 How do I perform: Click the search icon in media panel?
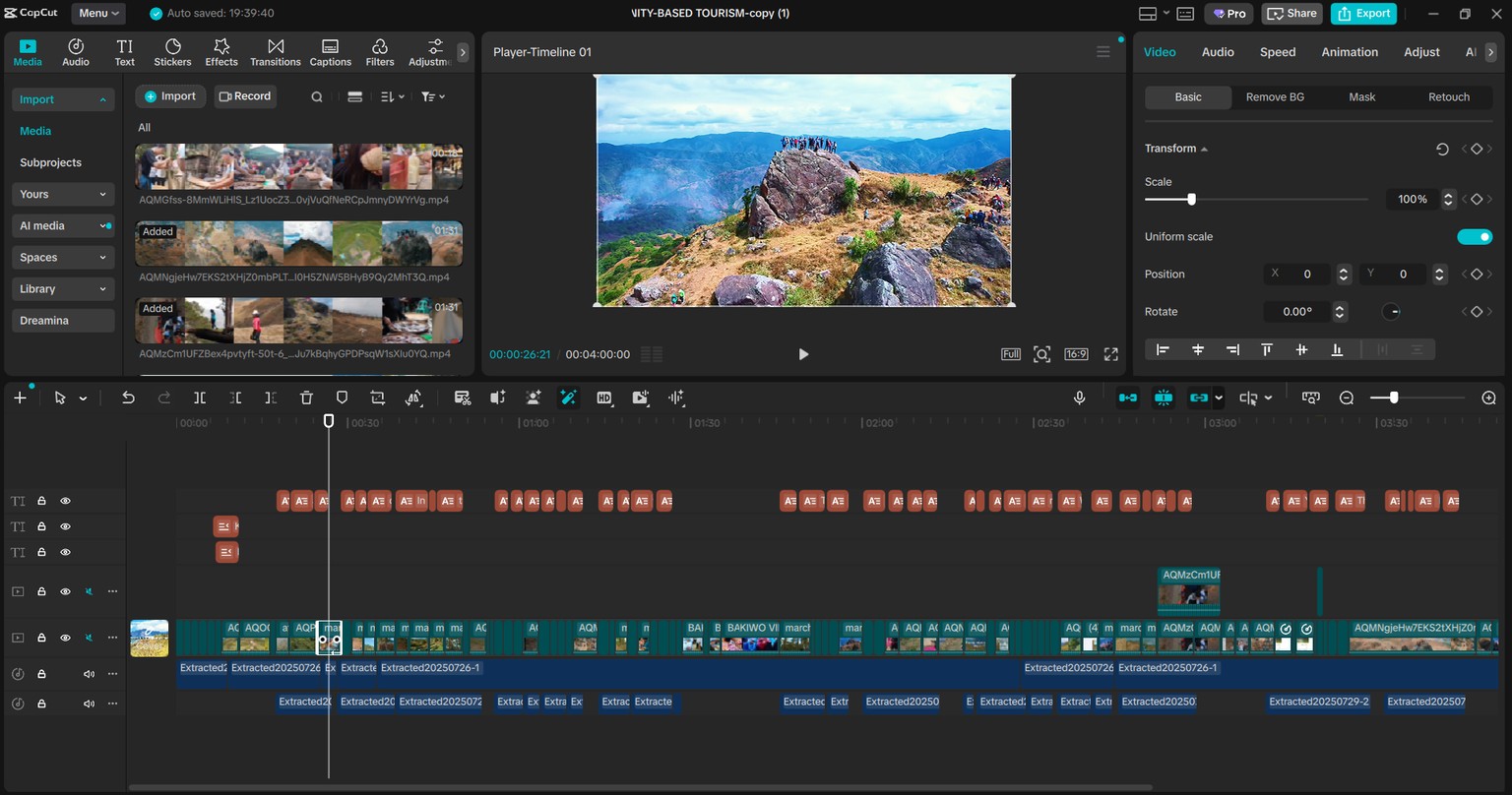click(x=317, y=96)
